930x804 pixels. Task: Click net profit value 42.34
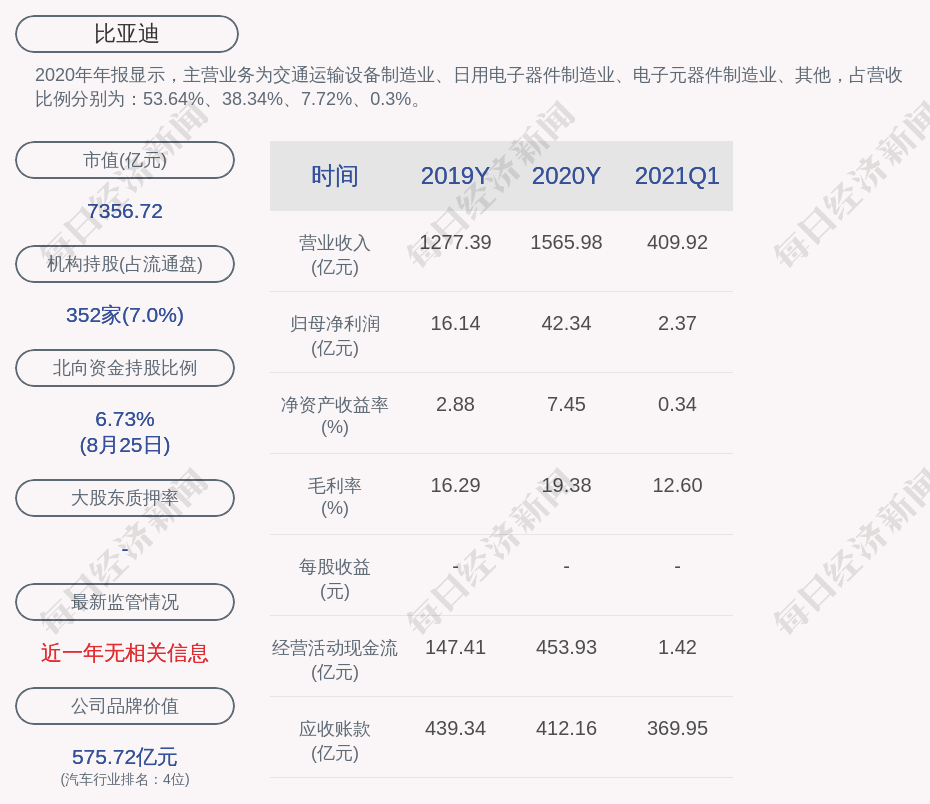point(566,323)
